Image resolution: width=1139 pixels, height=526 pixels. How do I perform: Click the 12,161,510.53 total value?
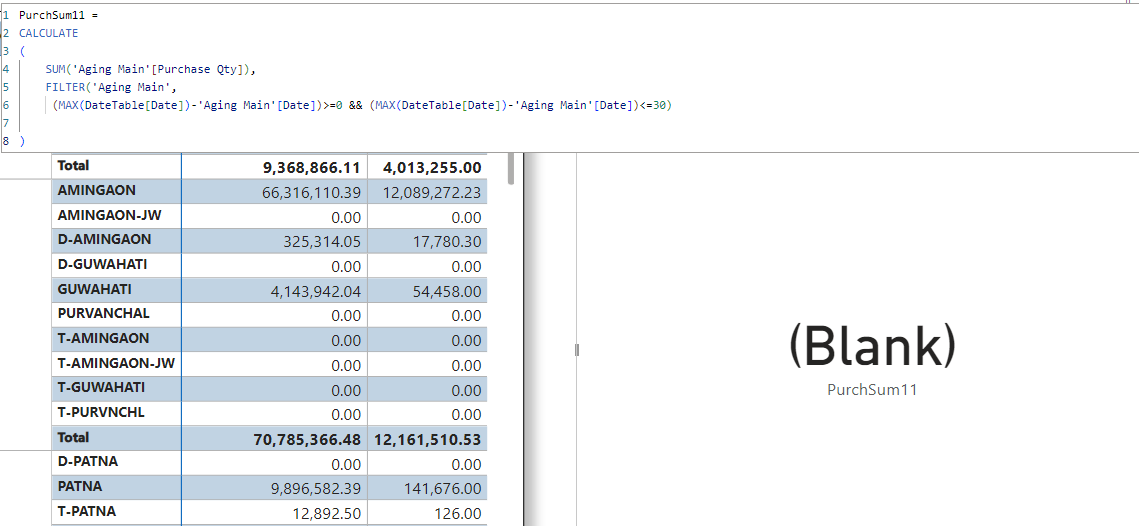[428, 440]
